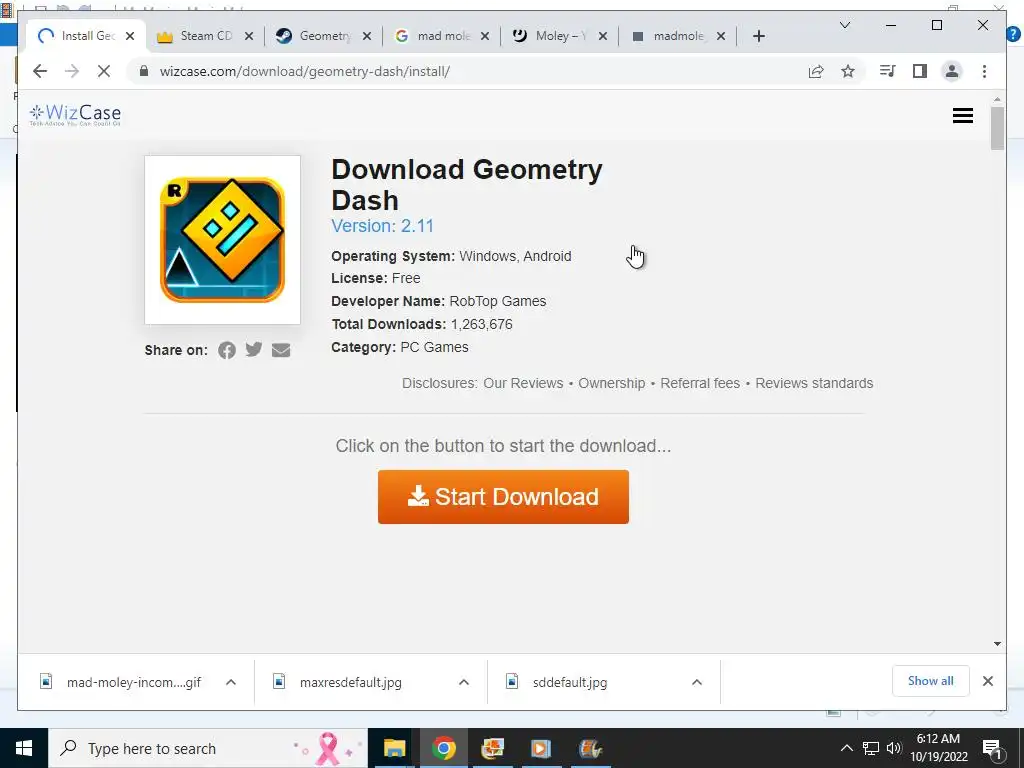The image size is (1024, 768).
Task: Open the tab search dropdown arrow
Action: [844, 25]
